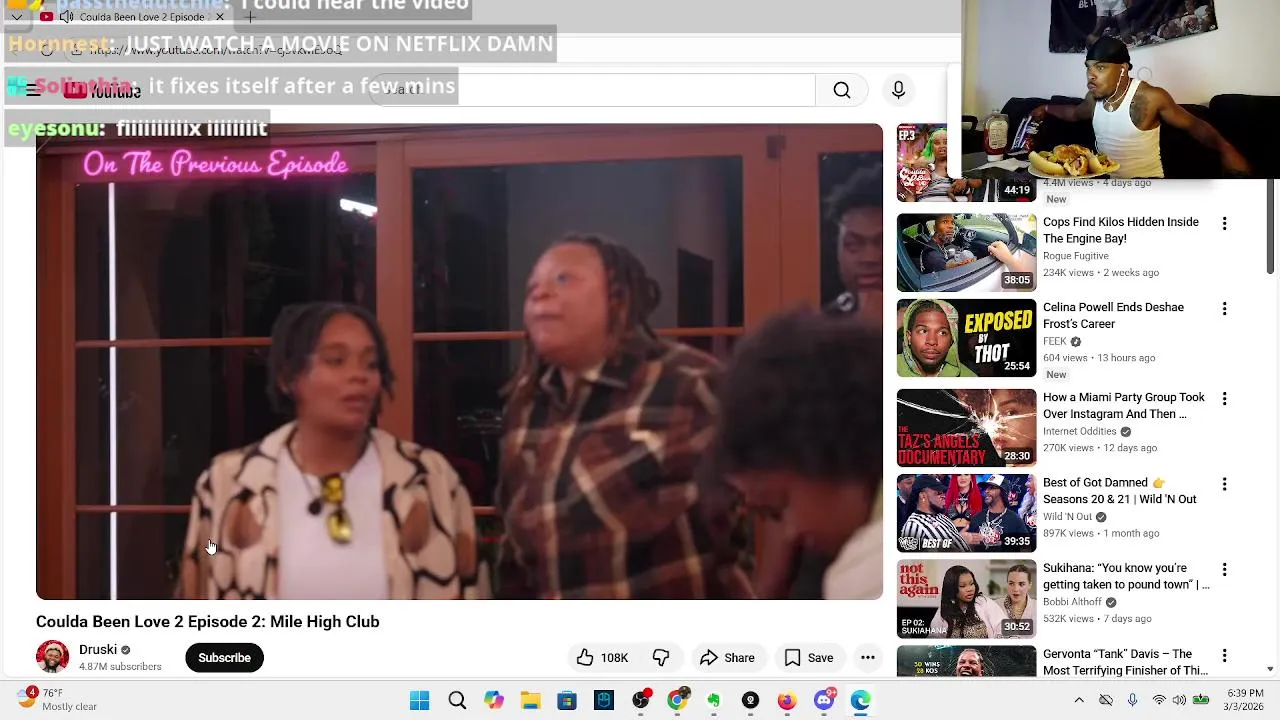This screenshot has width=1280, height=720.
Task: Open microphone tray icon
Action: [x=1132, y=700]
